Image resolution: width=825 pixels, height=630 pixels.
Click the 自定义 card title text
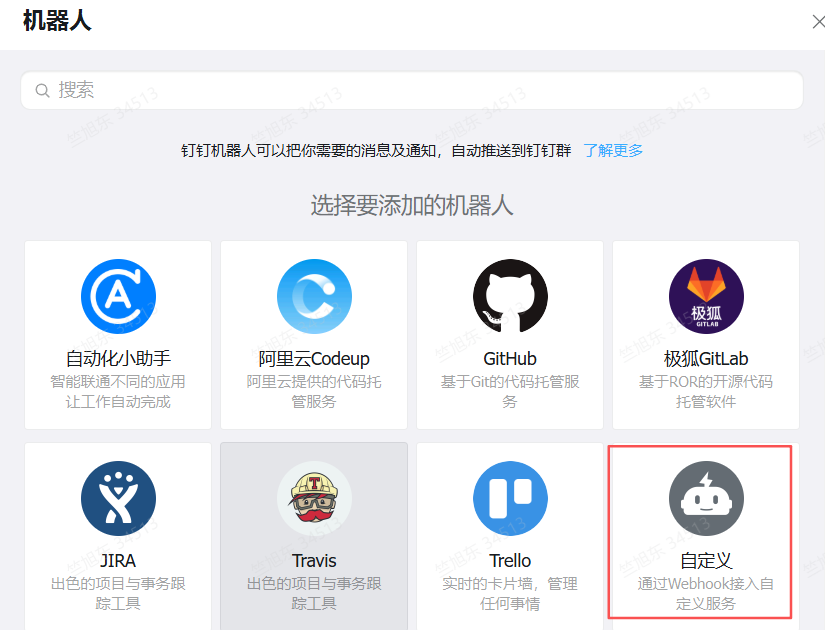706,560
